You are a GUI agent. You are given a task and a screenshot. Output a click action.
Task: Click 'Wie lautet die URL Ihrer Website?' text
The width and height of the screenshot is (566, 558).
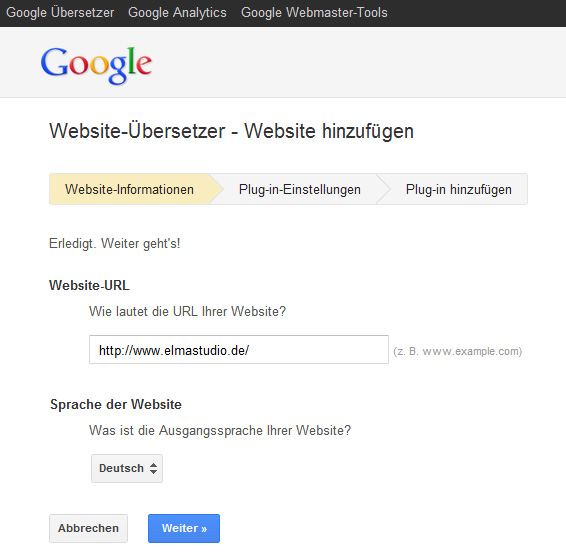coord(187,311)
